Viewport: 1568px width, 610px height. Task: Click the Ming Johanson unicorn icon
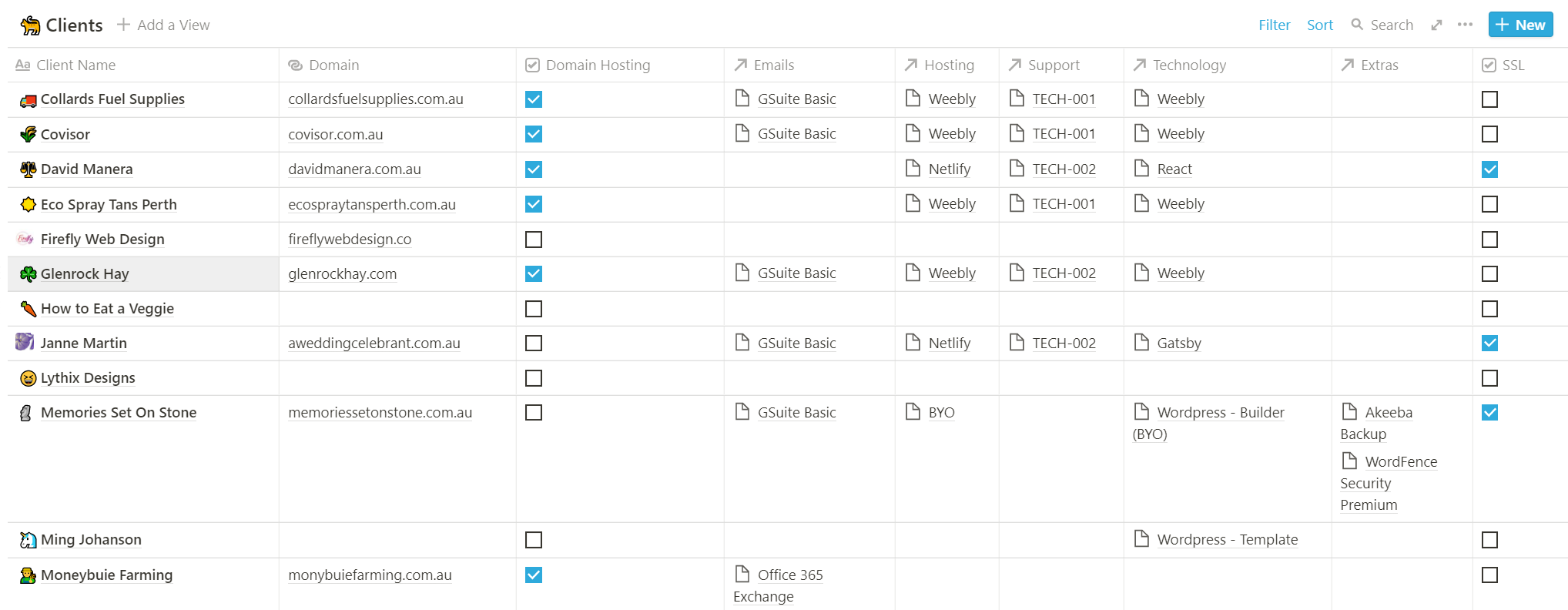click(28, 540)
